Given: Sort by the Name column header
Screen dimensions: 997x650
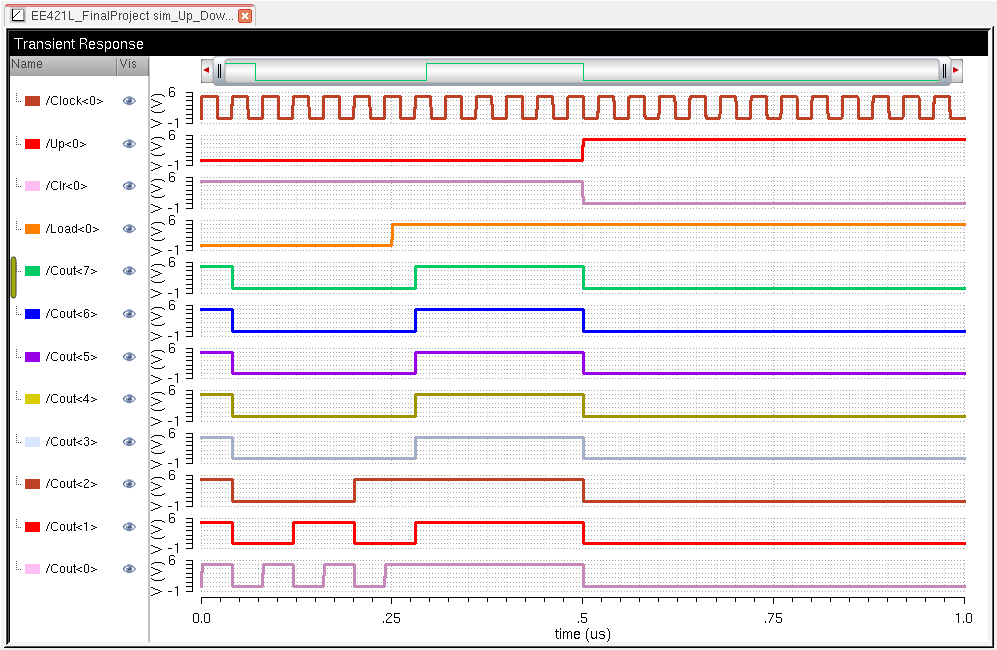Looking at the screenshot, I should pyautogui.click(x=60, y=64).
